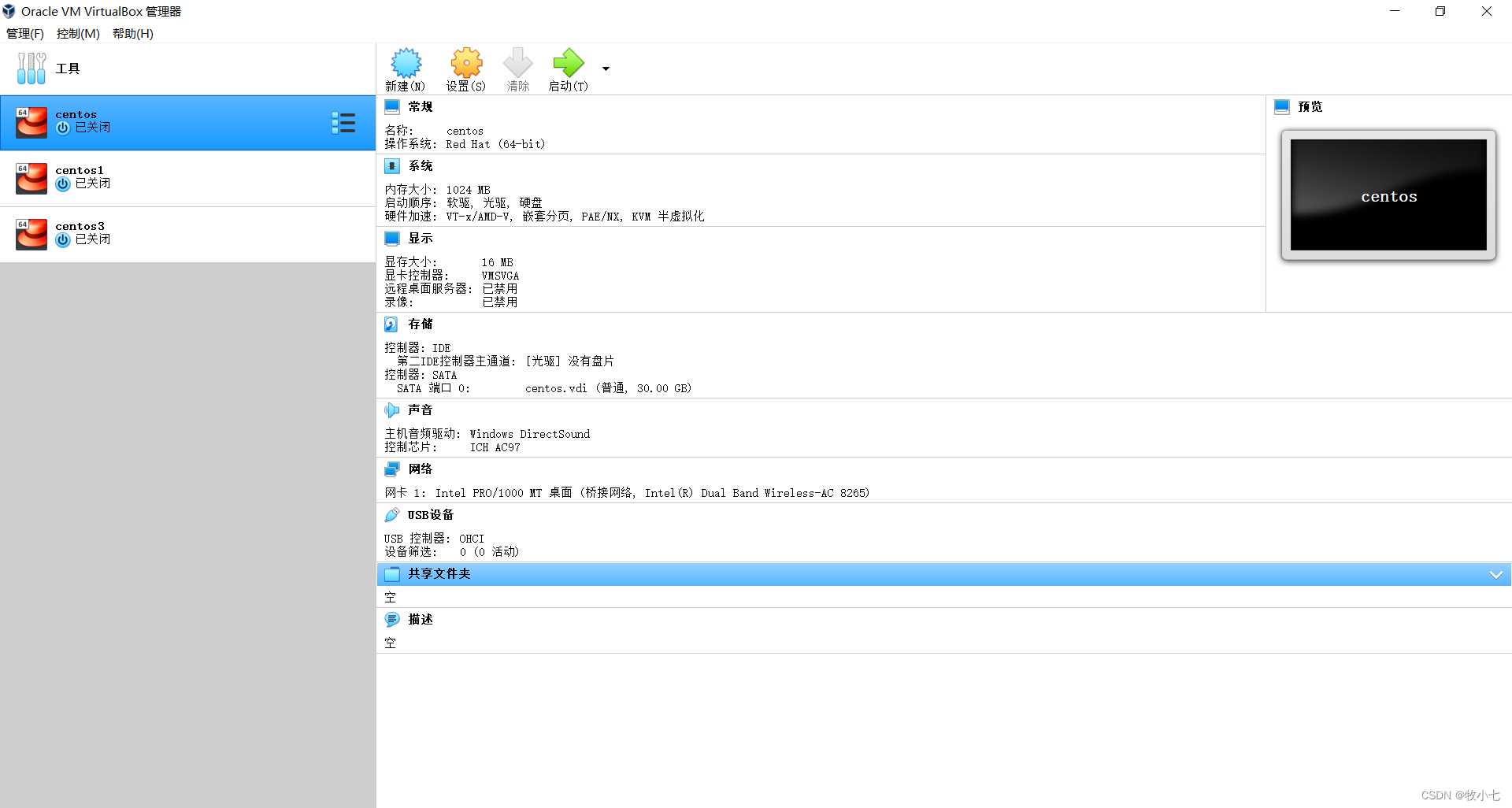Click the 描述 description bubble icon
1512x808 pixels.
tap(392, 619)
